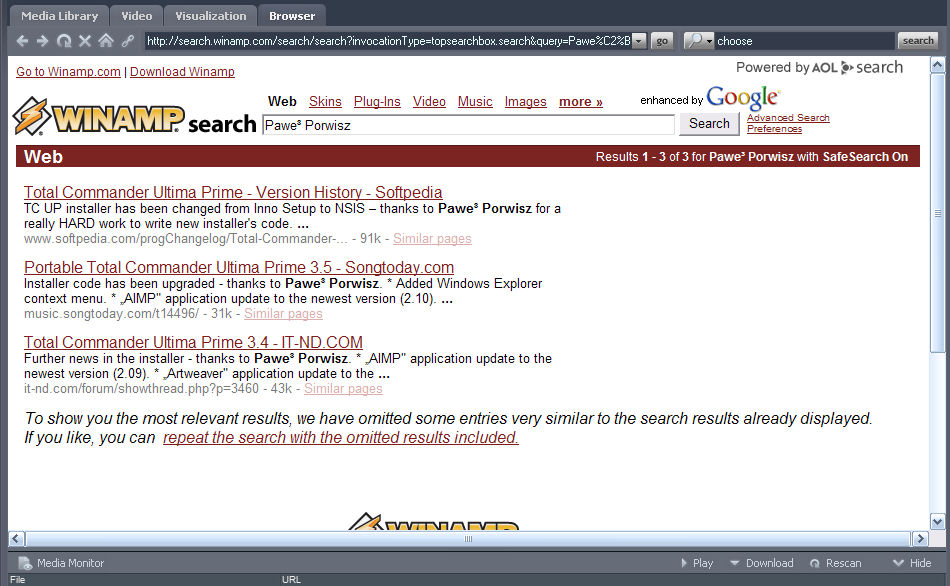Click the vertical scrollbar thumb

[x=937, y=213]
